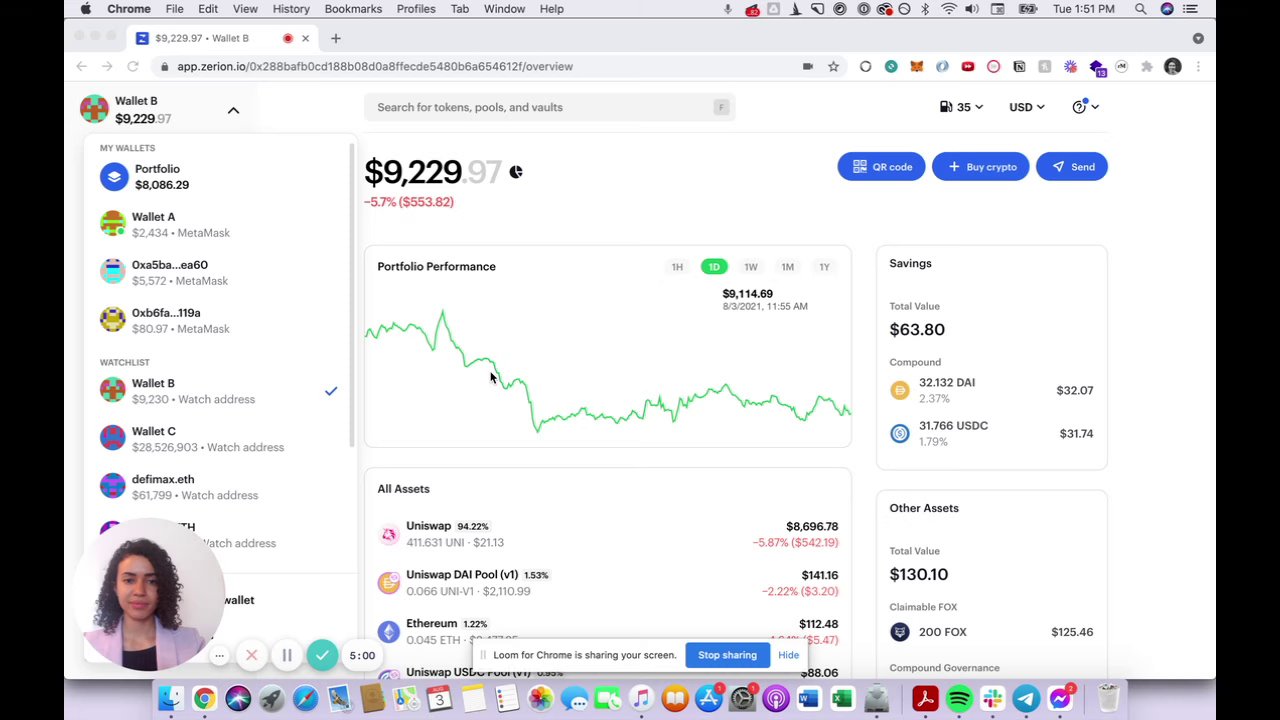
Task: Open Spotify from the Dock
Action: point(959,698)
